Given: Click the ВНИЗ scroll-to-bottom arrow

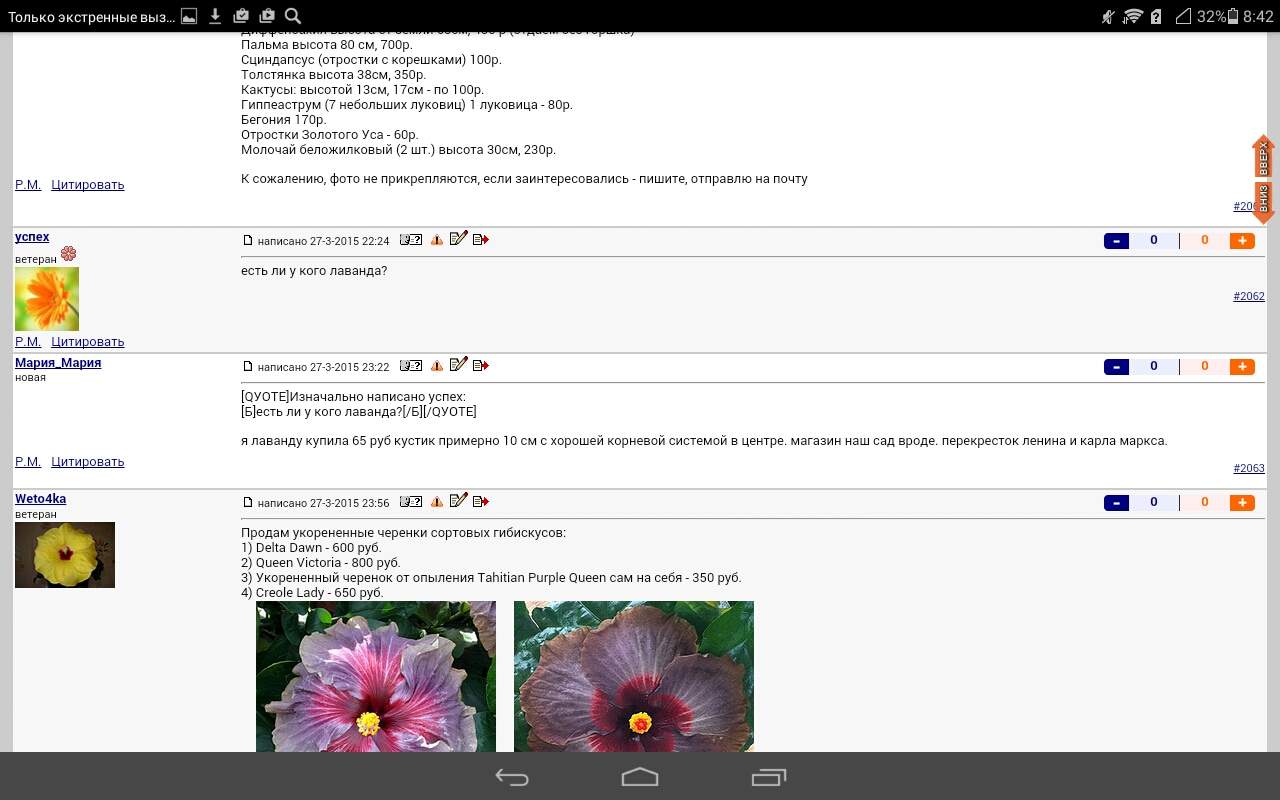Looking at the screenshot, I should point(1263,202).
